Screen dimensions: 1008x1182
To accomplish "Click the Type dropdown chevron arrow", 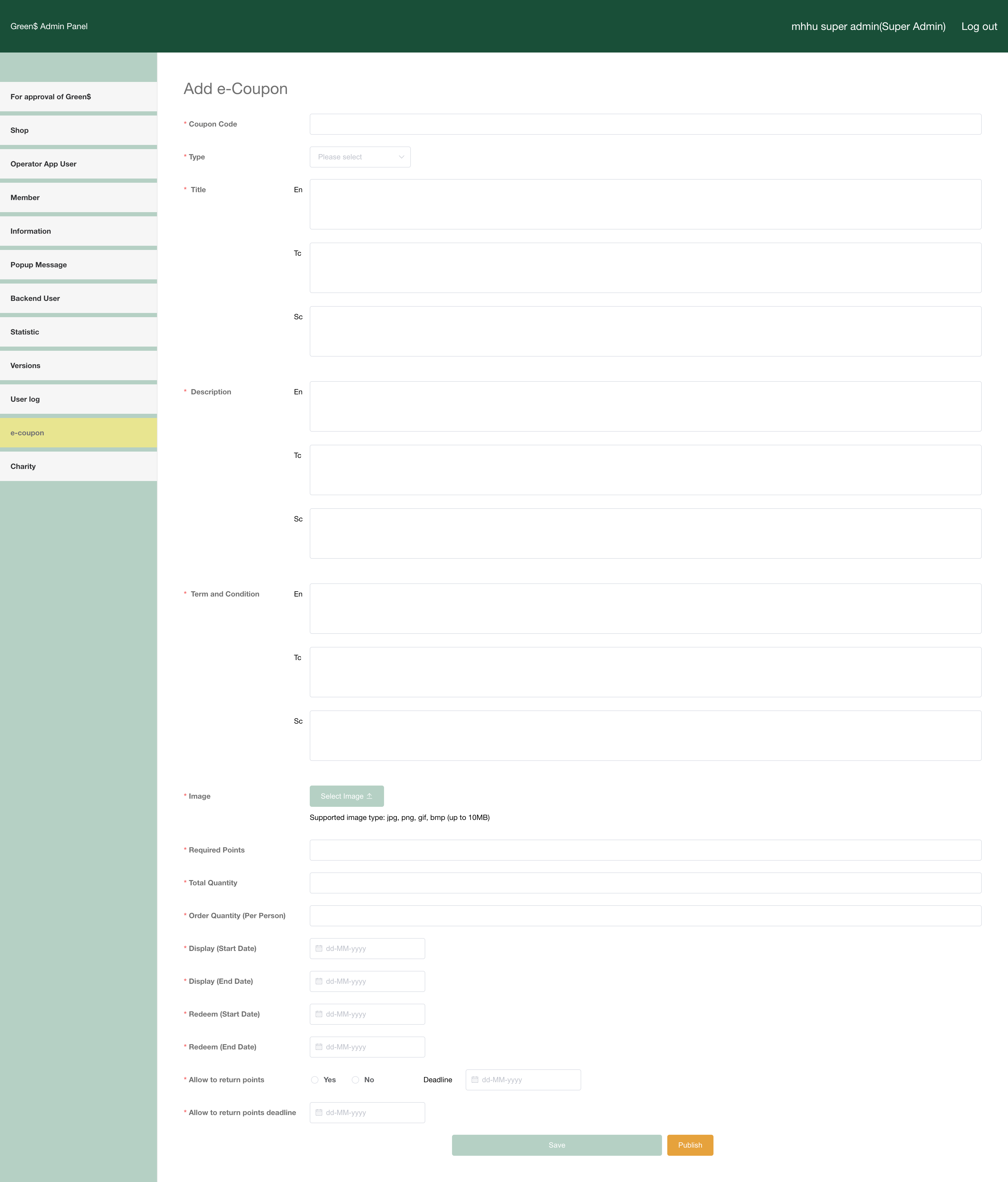I will coord(402,157).
